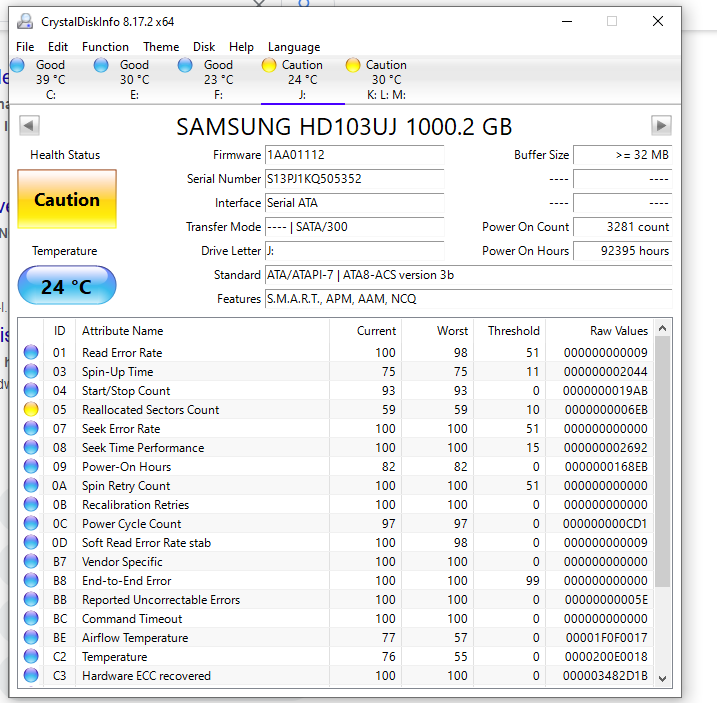Viewport: 717px width, 703px height.
Task: Click the Serial Number field
Action: (354, 179)
